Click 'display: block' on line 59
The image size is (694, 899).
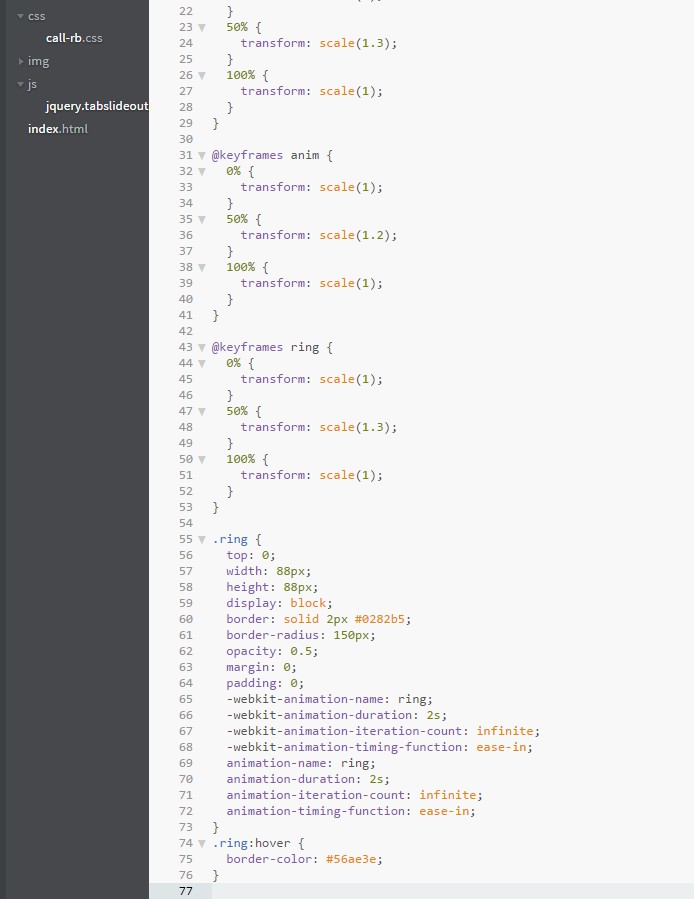[276, 603]
